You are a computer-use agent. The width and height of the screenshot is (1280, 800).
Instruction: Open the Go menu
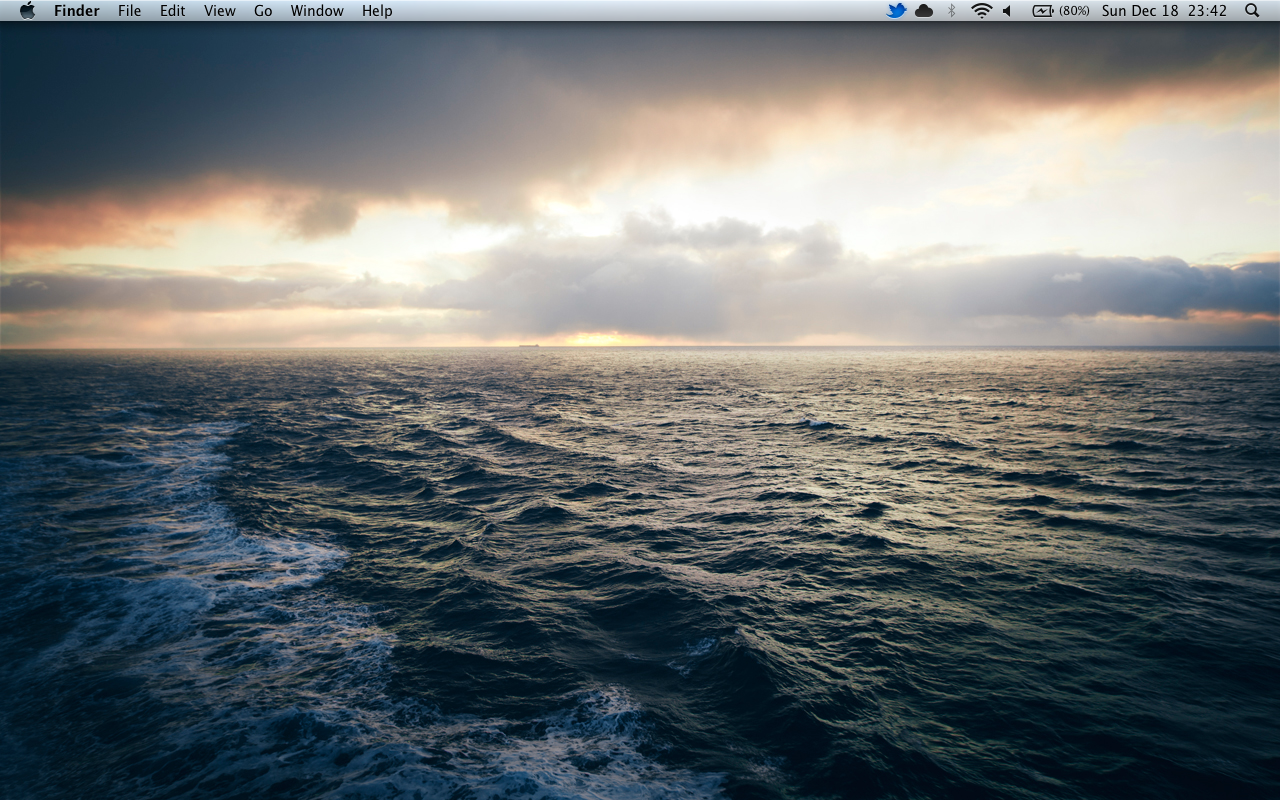coord(263,11)
